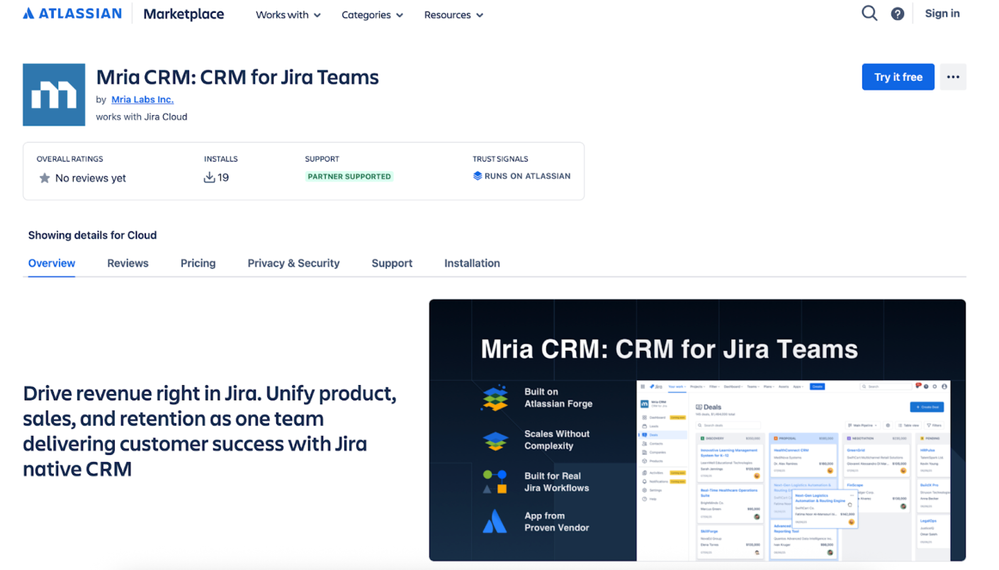This screenshot has height=570, width=999.
Task: Click the Built on Atlassian Forge icon
Action: (495, 398)
